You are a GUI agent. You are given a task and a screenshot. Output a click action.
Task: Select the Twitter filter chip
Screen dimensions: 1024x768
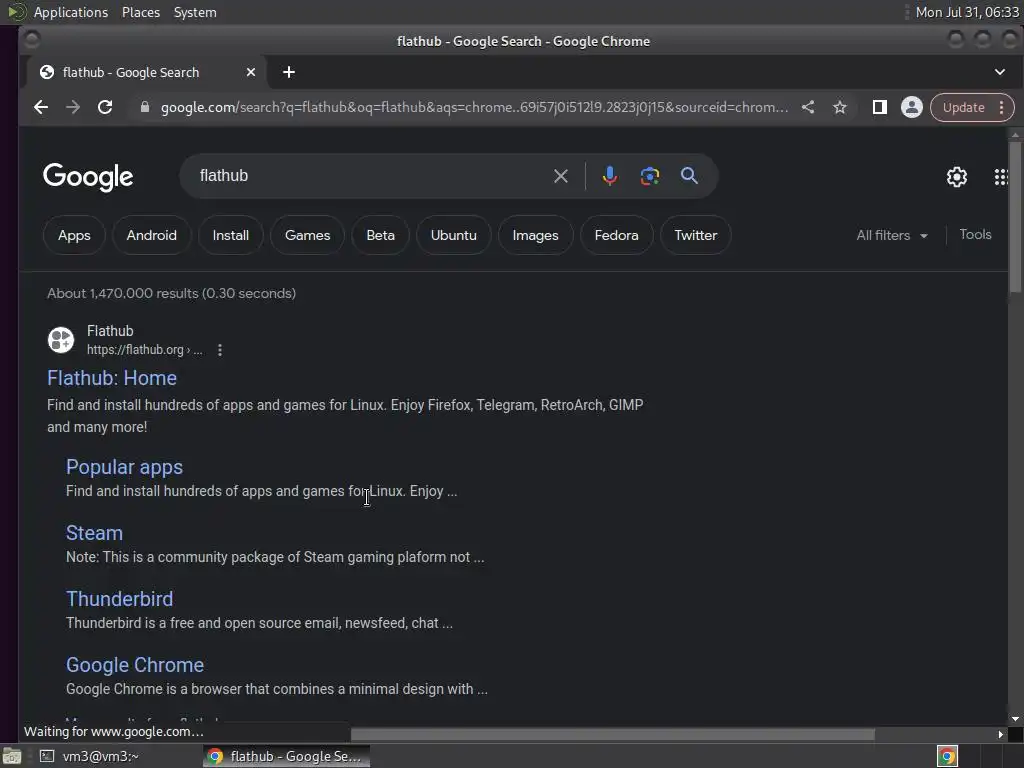696,235
